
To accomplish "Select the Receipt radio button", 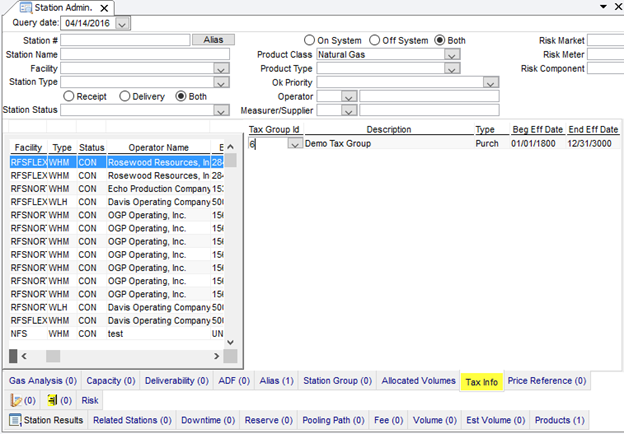I will click(x=70, y=96).
